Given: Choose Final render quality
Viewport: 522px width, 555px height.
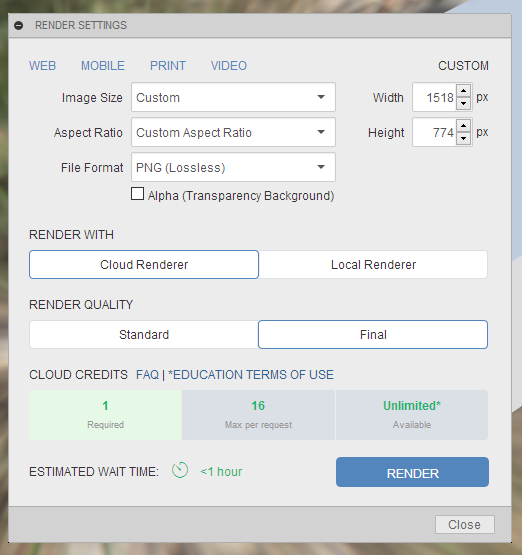Looking at the screenshot, I should coord(373,334).
